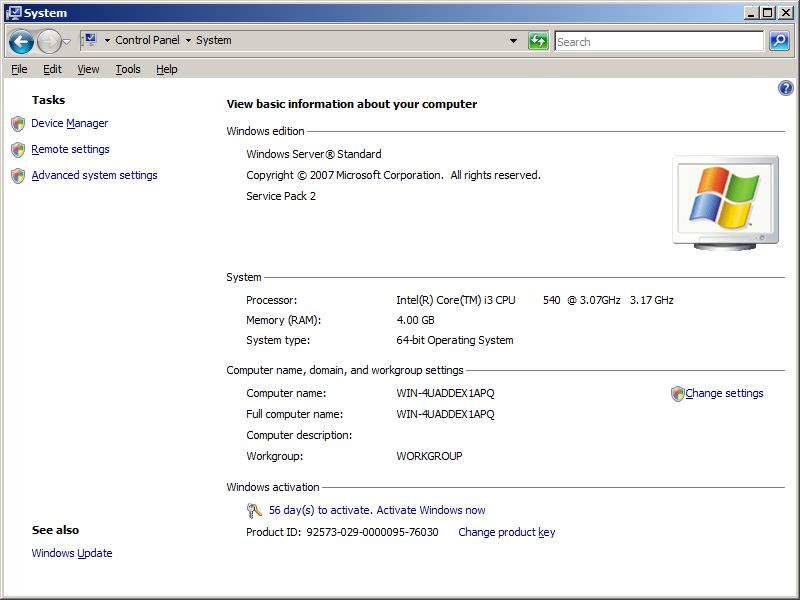This screenshot has height=600, width=800.
Task: Click the keys icon in Windows activation
Action: click(254, 510)
